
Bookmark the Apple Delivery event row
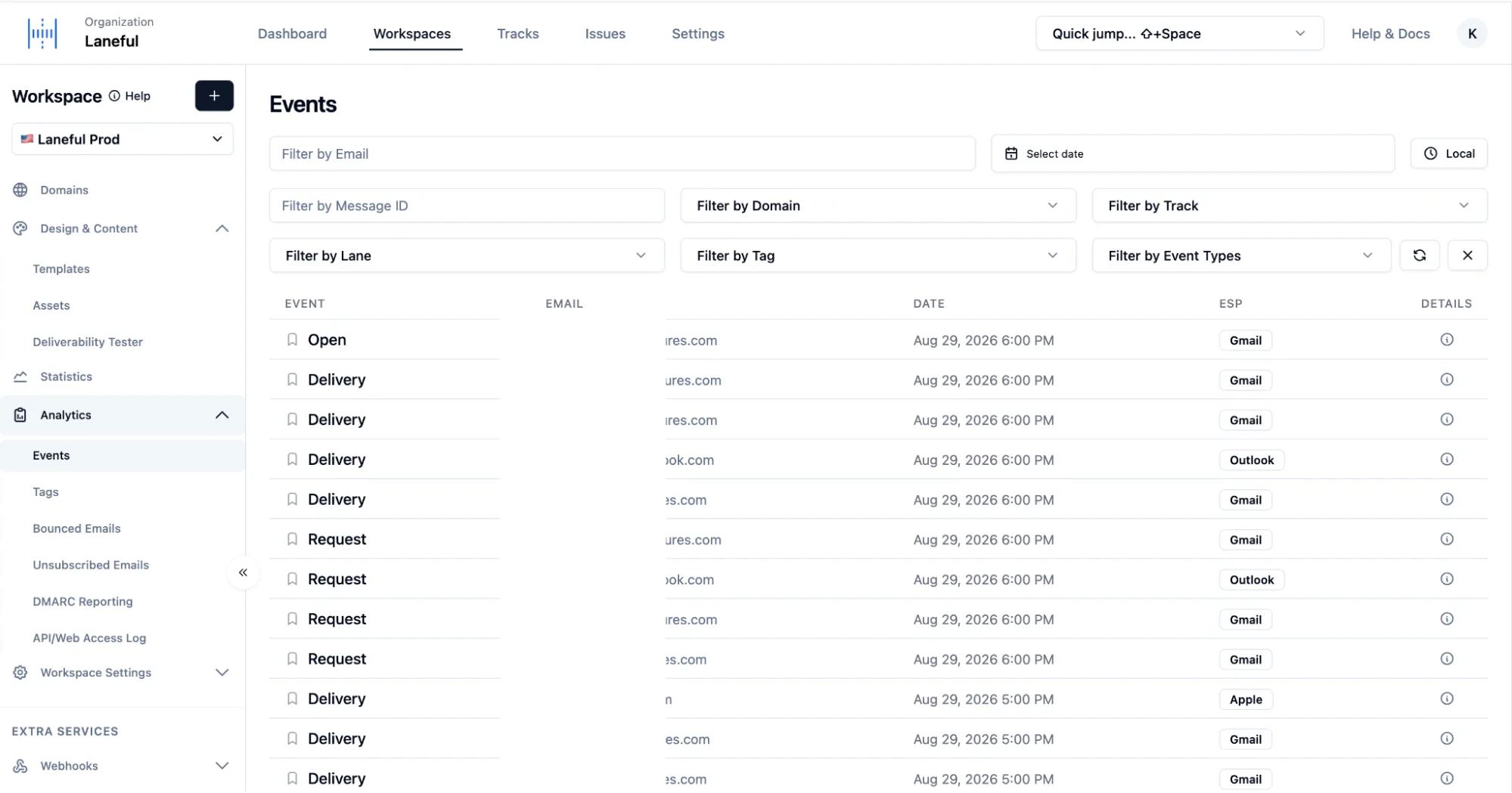(292, 699)
